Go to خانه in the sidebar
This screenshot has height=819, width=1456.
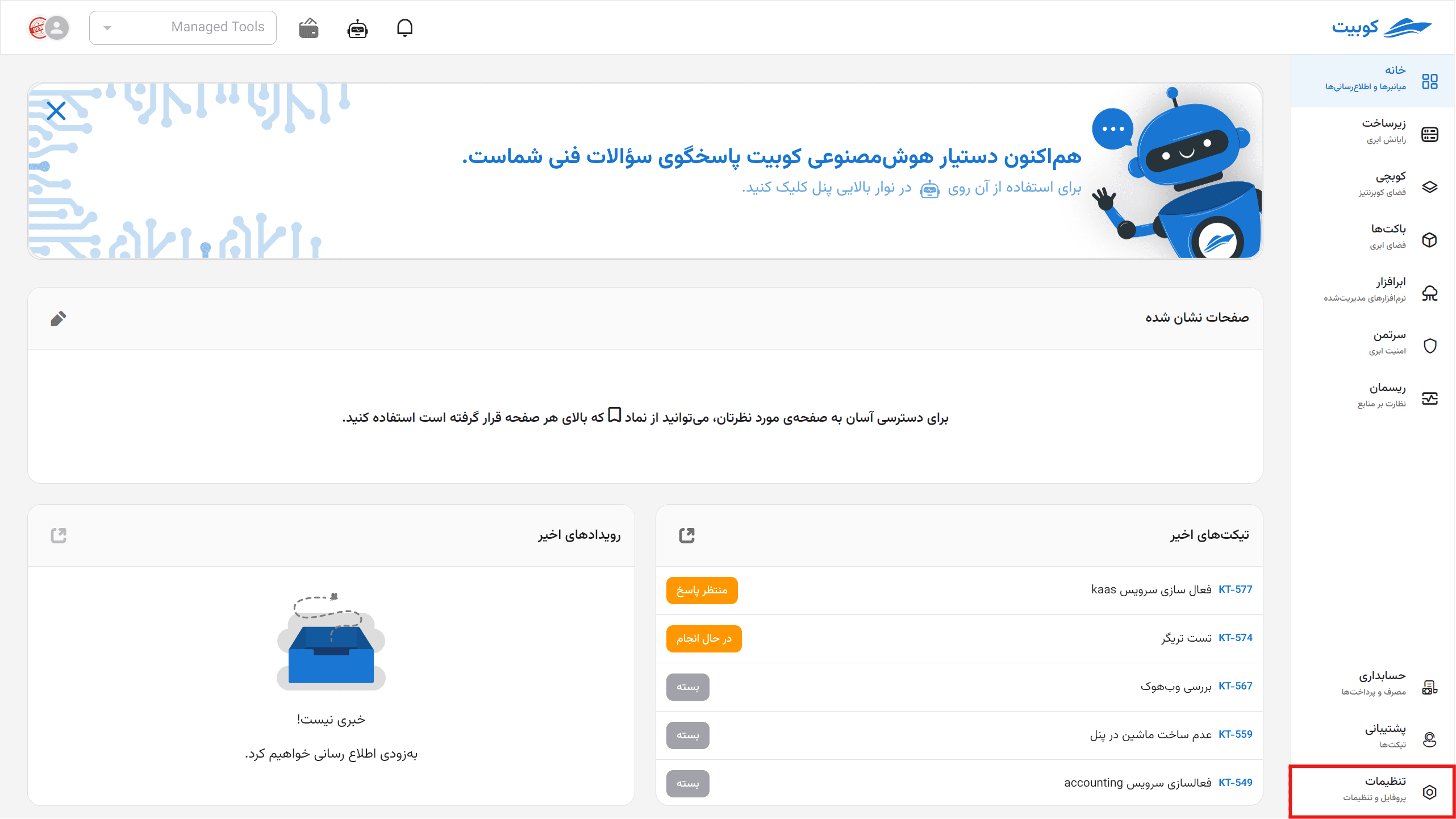click(1372, 81)
